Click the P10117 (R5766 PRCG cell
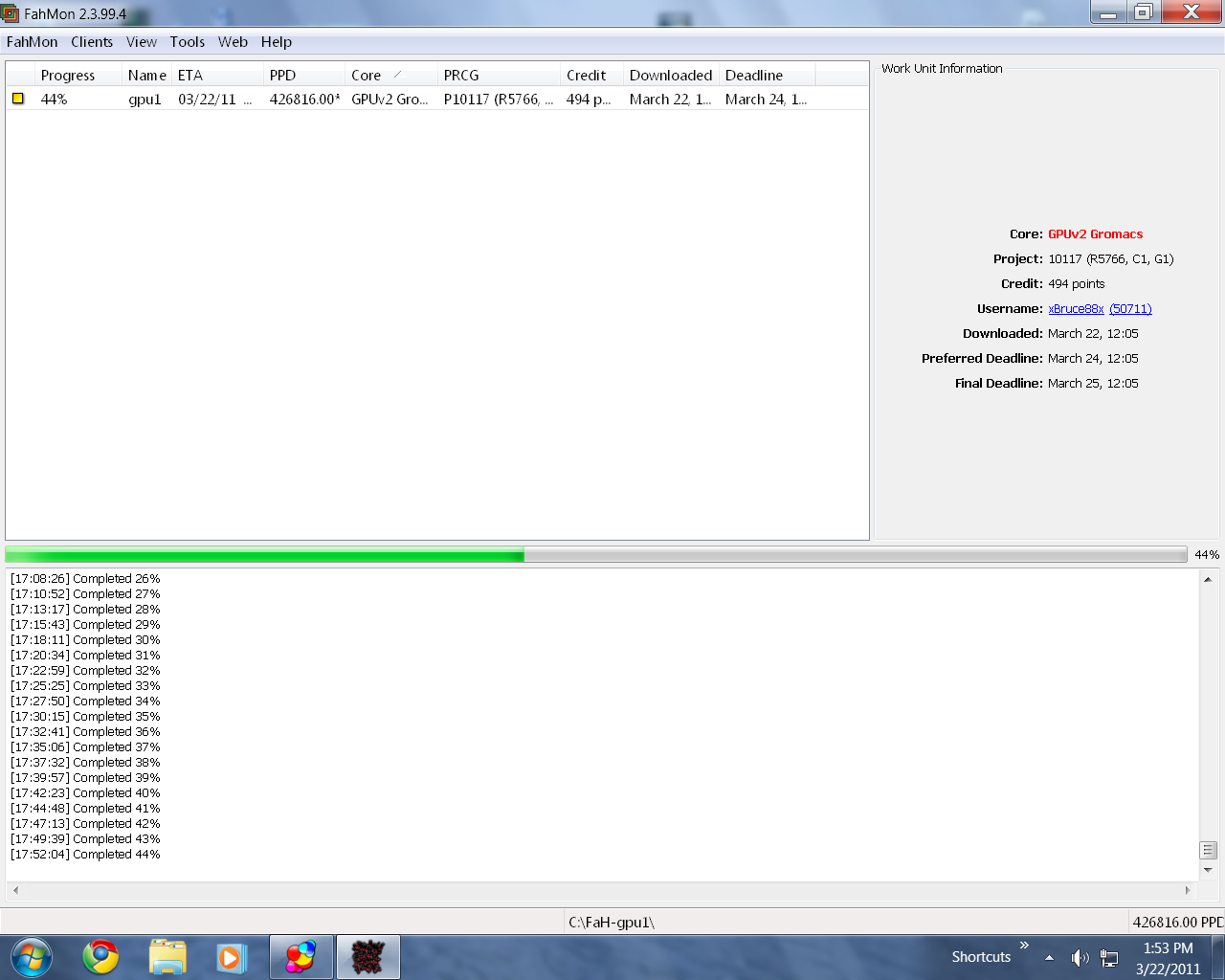The width and height of the screenshot is (1225, 980). point(499,100)
